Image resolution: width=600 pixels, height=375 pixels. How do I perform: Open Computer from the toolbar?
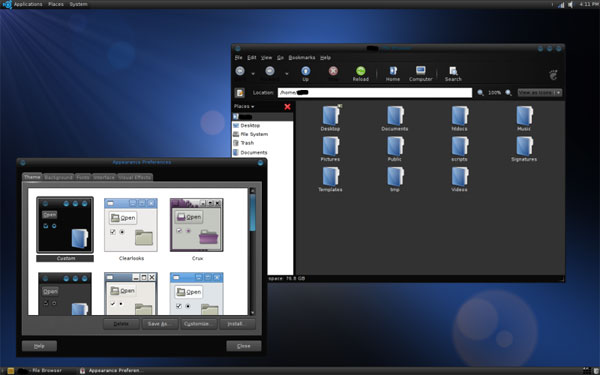coord(421,73)
